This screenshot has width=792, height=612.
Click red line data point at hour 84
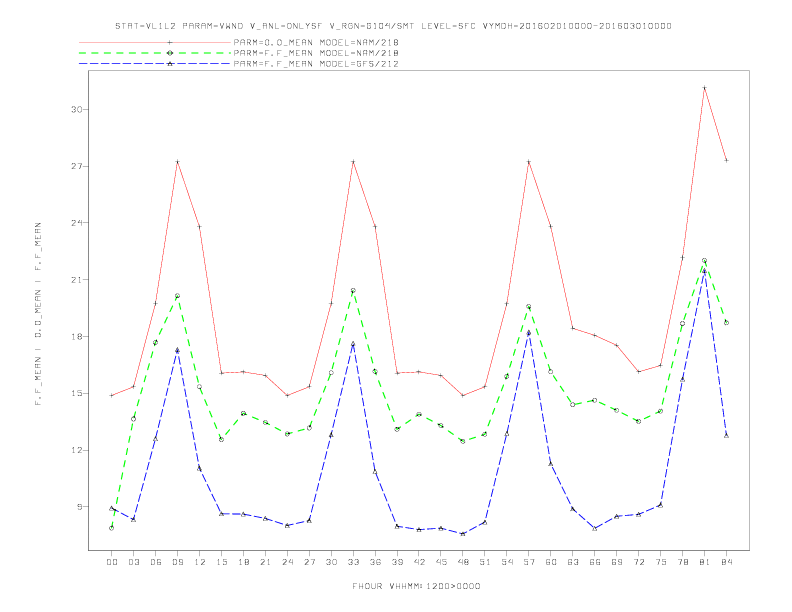pos(726,161)
